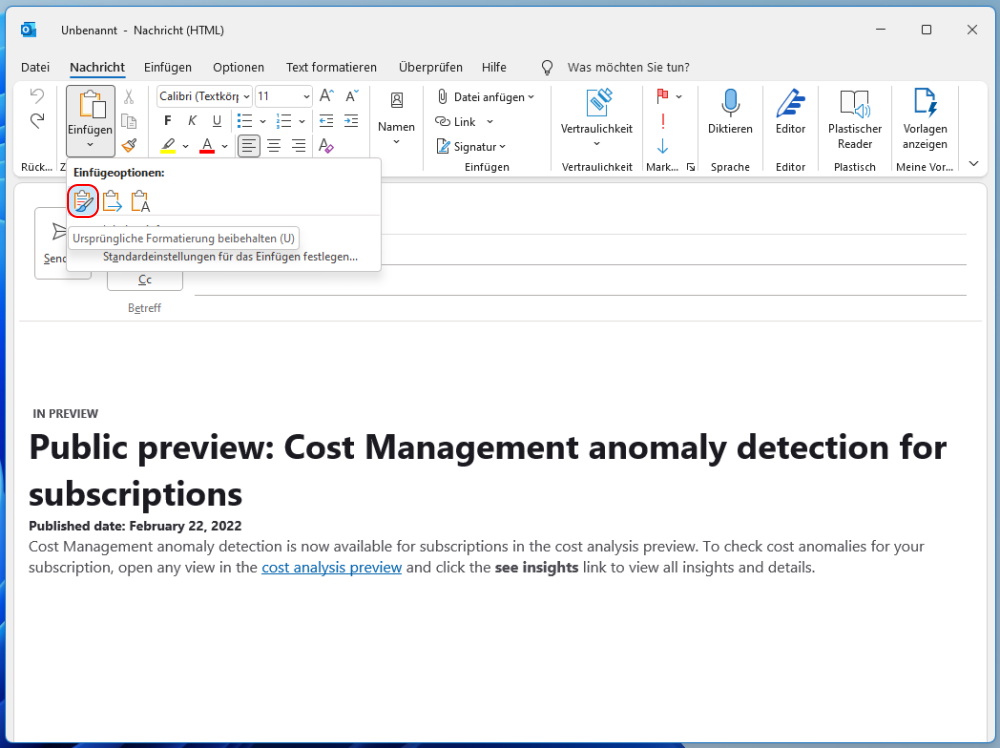Click the IN PREVIEW label text
This screenshot has width=1000, height=748.
[65, 414]
